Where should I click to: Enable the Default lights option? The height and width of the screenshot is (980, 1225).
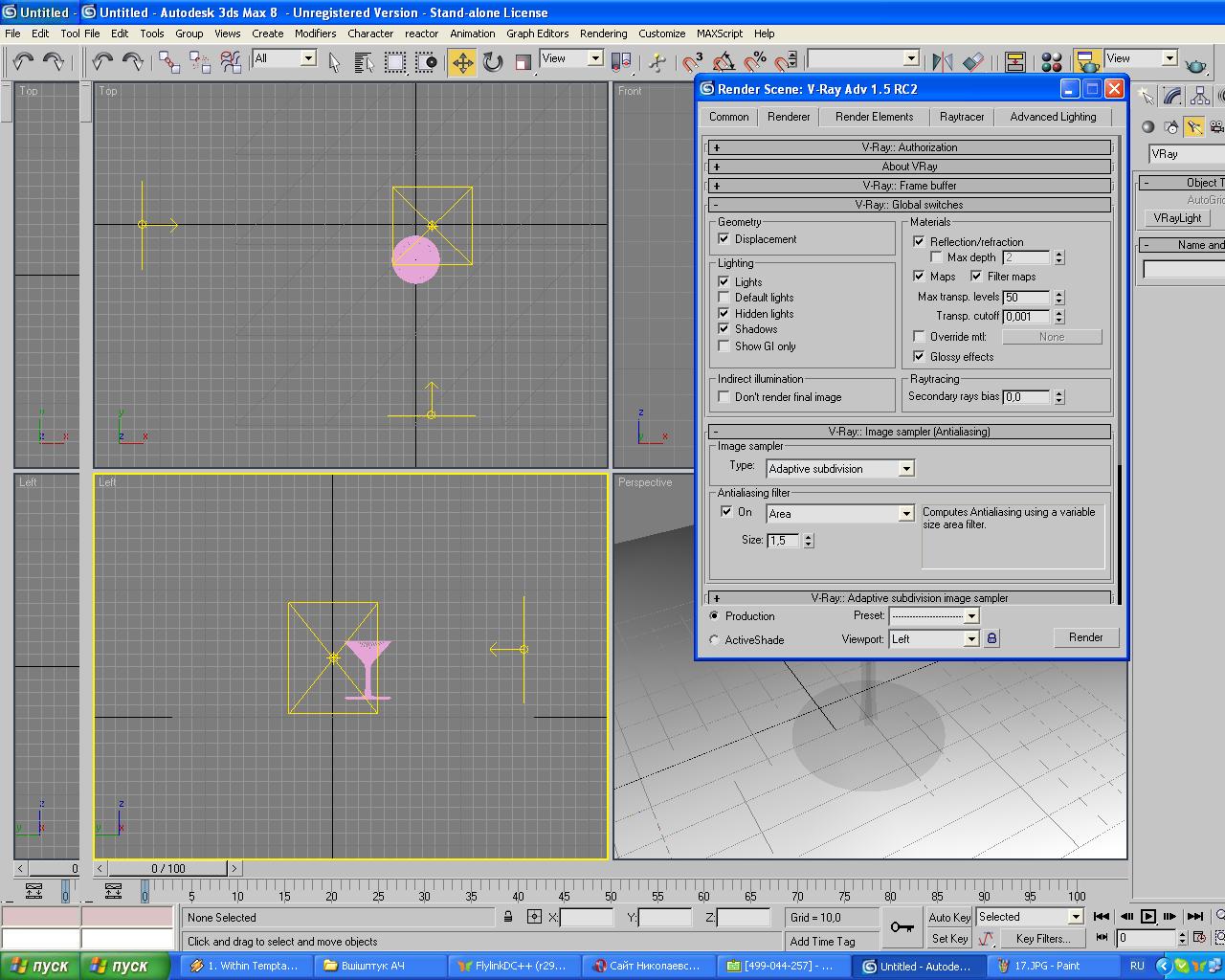click(724, 298)
